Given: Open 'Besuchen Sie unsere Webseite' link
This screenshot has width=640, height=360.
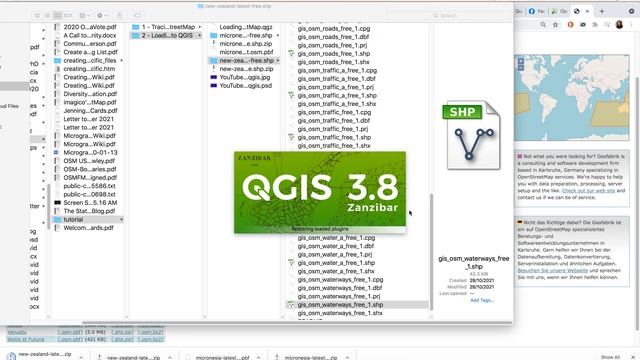Looking at the screenshot, I should [553, 270].
